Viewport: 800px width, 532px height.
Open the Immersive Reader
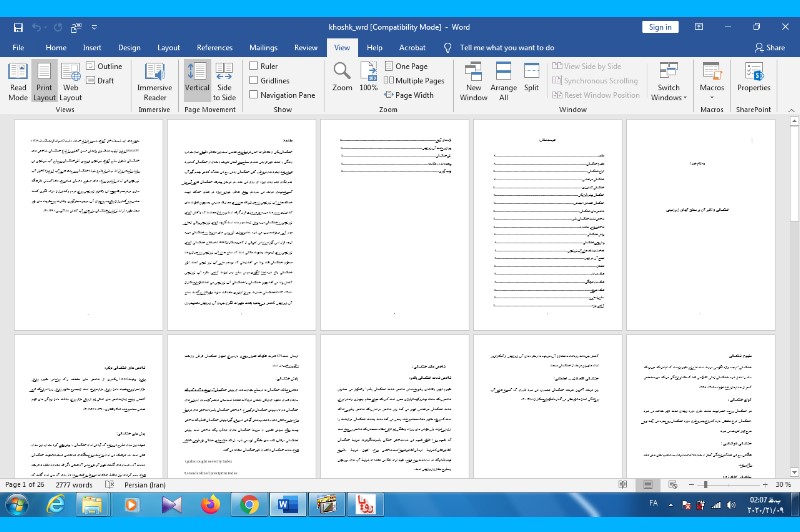pos(154,79)
